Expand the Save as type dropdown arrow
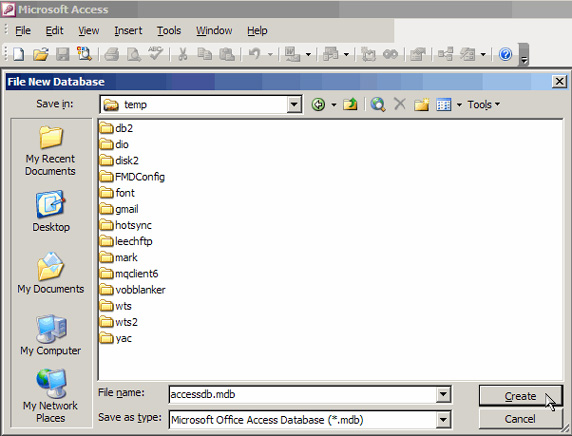This screenshot has height=436, width=572. tap(443, 420)
